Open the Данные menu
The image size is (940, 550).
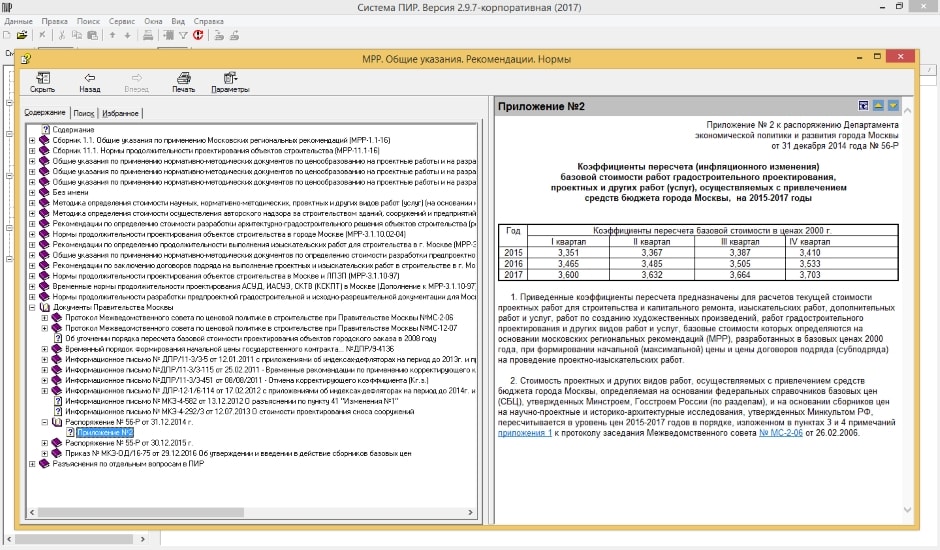coord(18,21)
